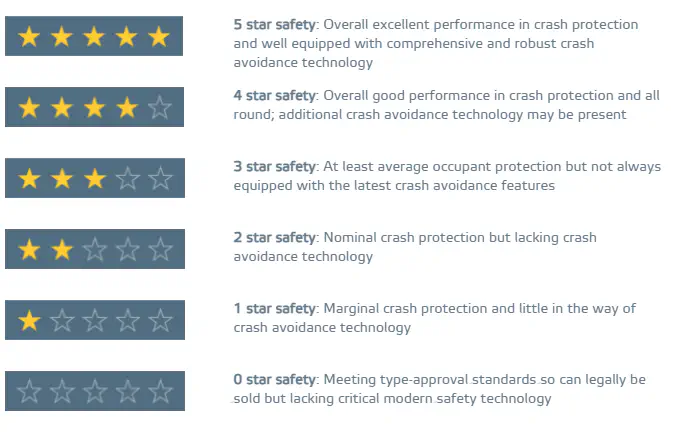Click the last empty star in one-star banner
The width and height of the screenshot is (679, 433).
[159, 321]
